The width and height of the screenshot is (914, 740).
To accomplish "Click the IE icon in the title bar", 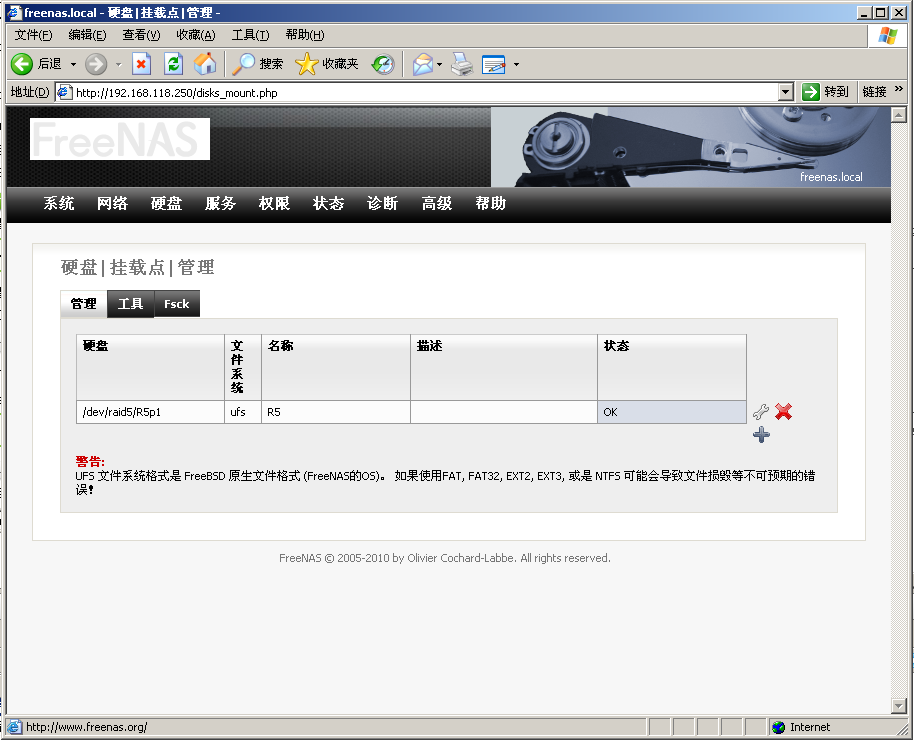I will [15, 12].
